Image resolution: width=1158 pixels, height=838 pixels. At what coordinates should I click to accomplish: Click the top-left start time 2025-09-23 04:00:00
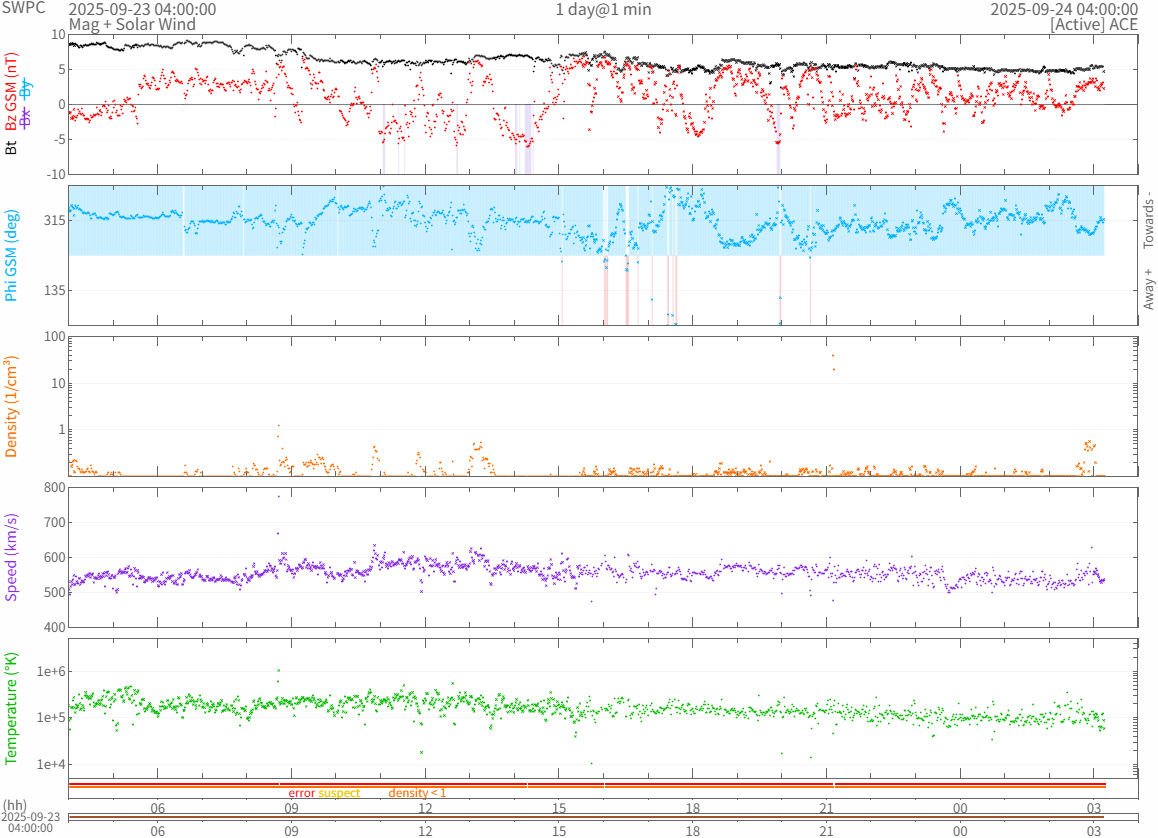(142, 9)
